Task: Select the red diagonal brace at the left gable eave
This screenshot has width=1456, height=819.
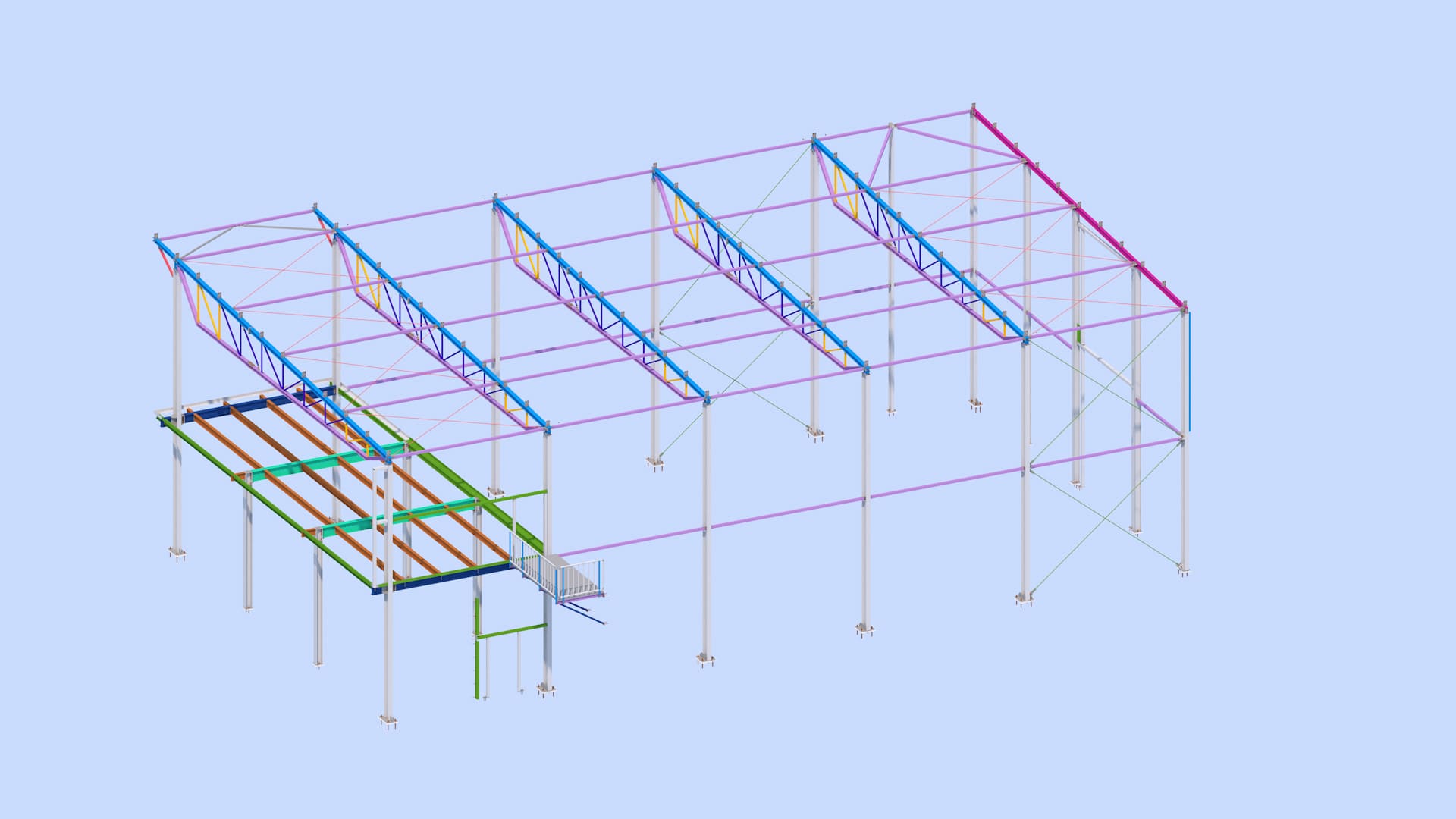Action: pos(165,262)
